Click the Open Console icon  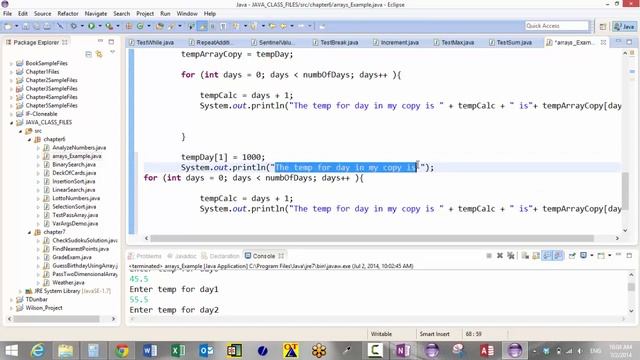pos(601,256)
